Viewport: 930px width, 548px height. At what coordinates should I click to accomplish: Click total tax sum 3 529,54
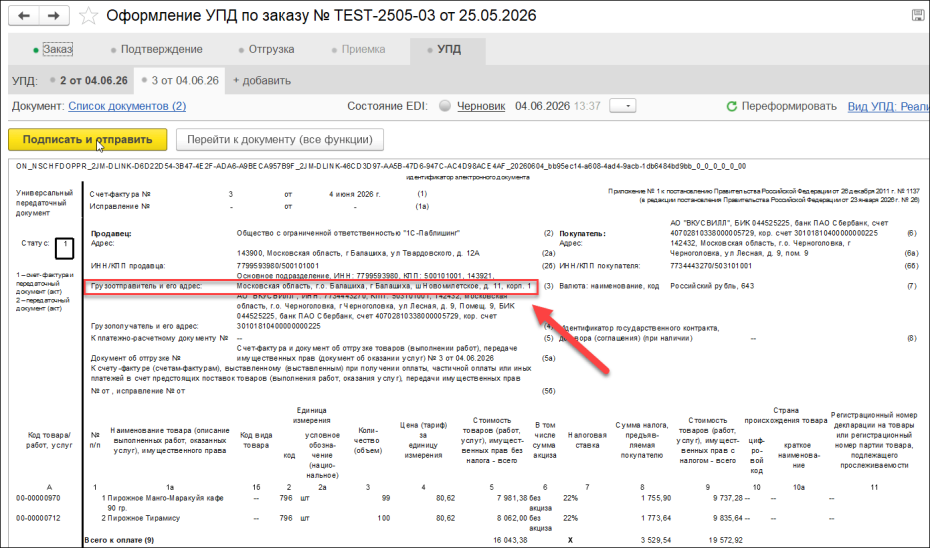click(656, 540)
